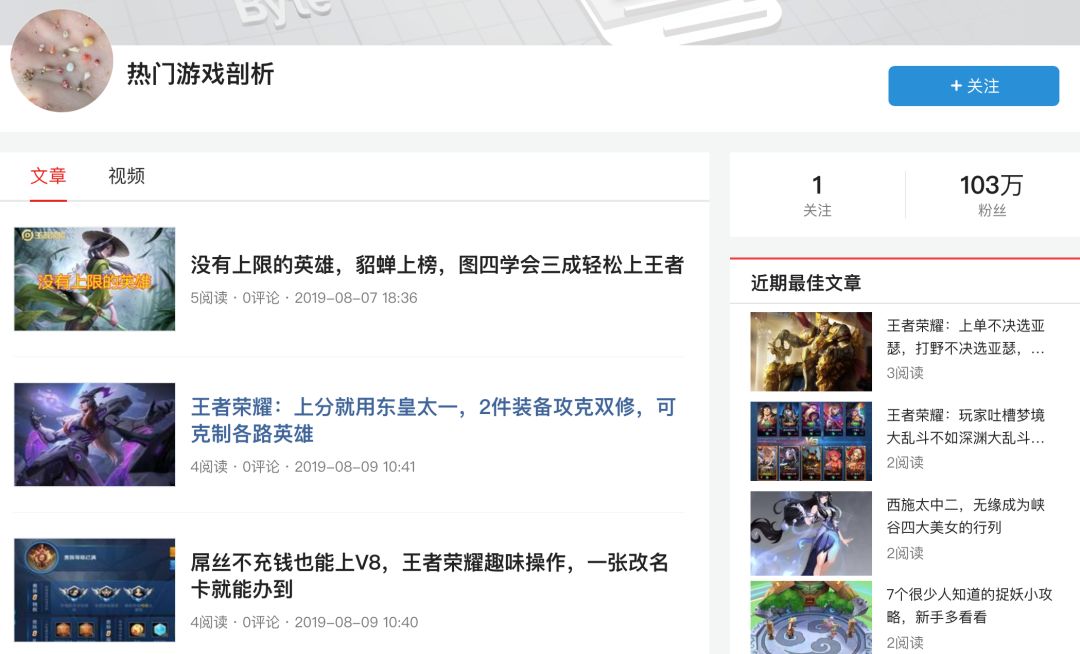Click the 近期最佳文章 heading

[806, 283]
